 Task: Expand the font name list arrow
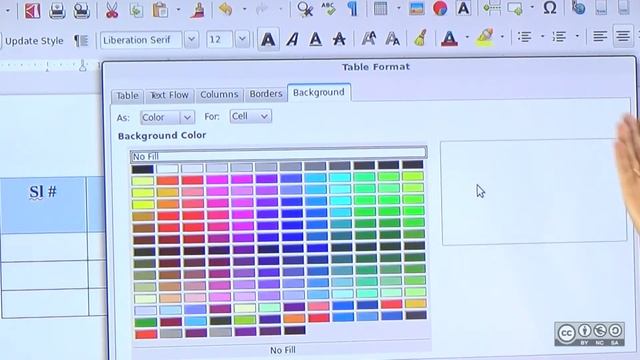(x=191, y=40)
